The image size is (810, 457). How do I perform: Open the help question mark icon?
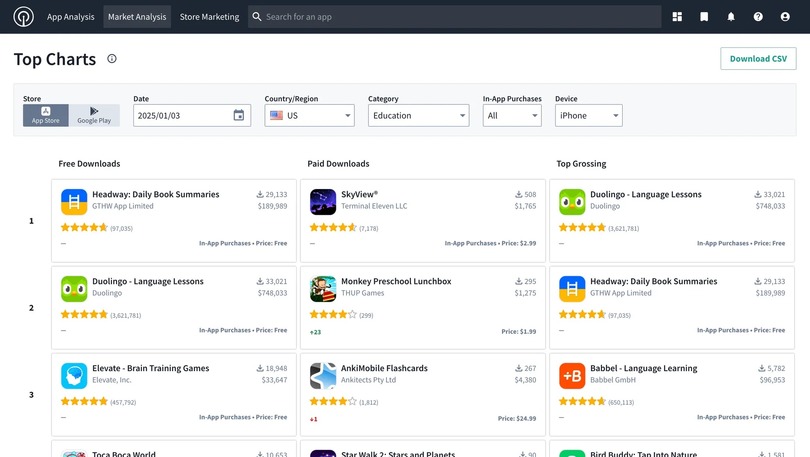758,17
